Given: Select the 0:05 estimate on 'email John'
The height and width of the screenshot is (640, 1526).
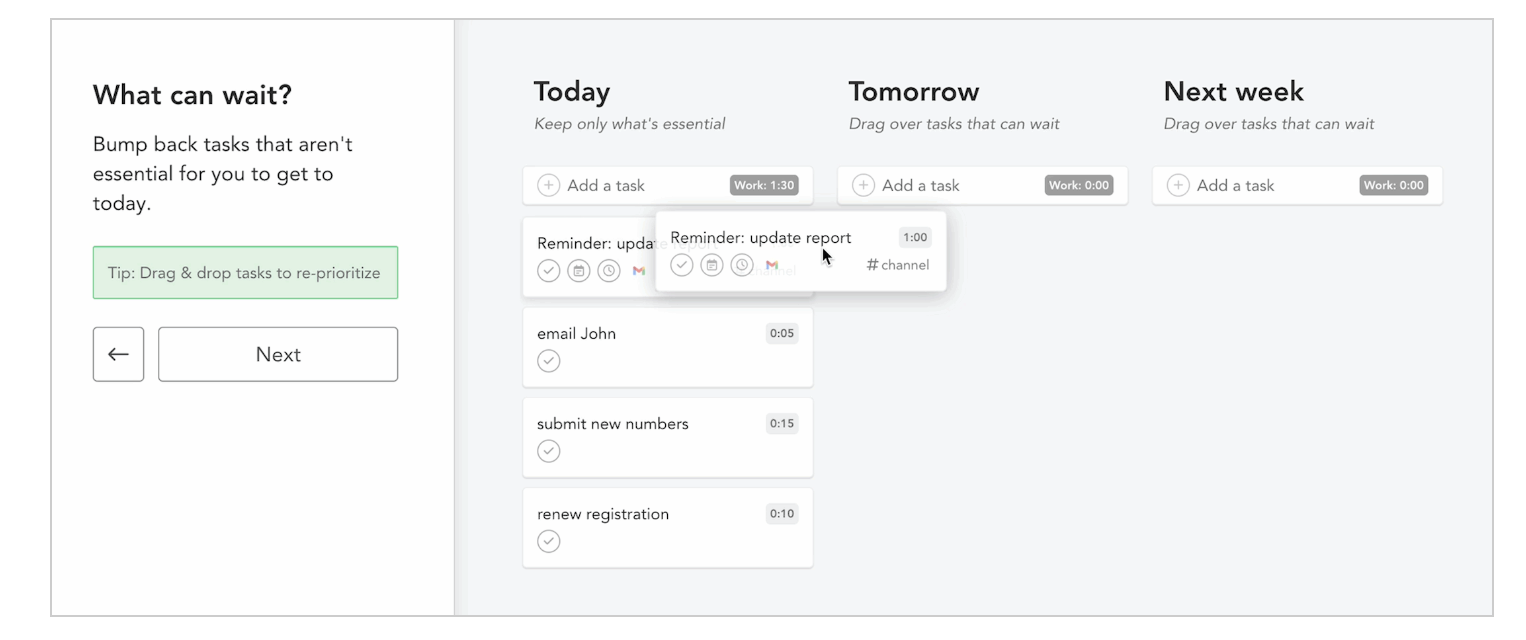Looking at the screenshot, I should click(782, 333).
